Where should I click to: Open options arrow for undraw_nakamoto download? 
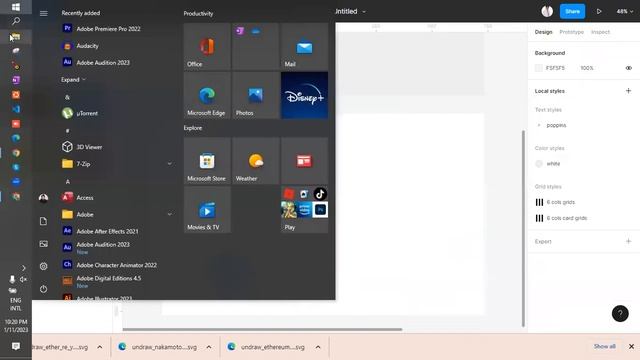(x=209, y=347)
